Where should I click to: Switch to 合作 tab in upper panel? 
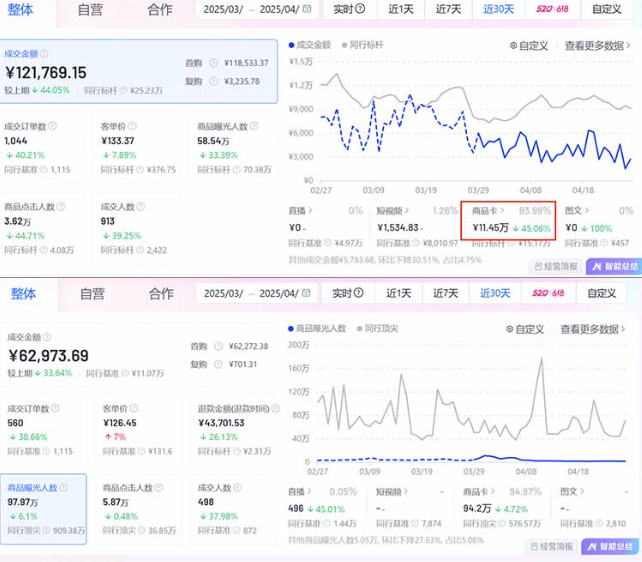click(x=160, y=9)
